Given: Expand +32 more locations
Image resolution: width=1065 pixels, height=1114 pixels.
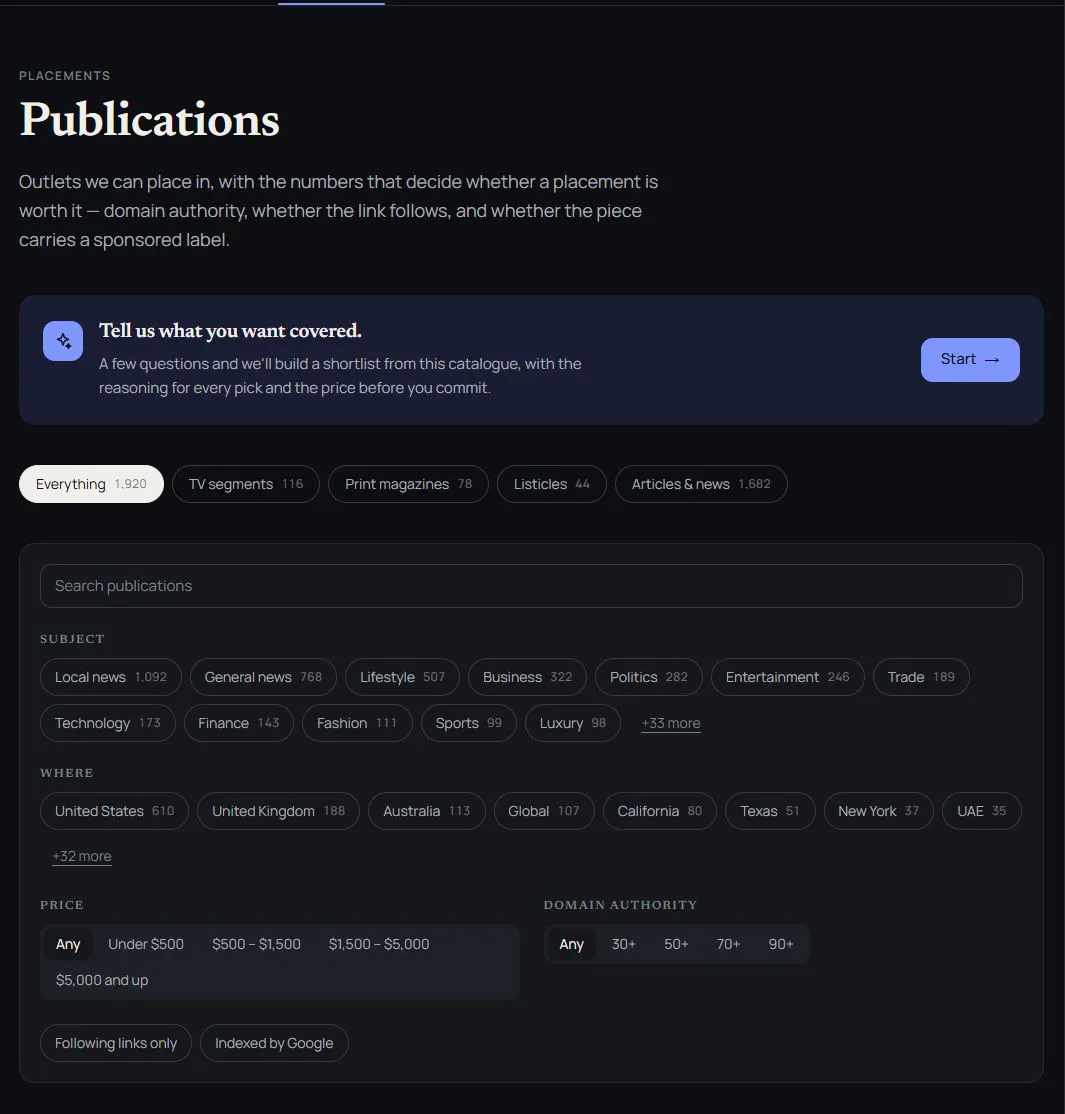Looking at the screenshot, I should point(82,857).
